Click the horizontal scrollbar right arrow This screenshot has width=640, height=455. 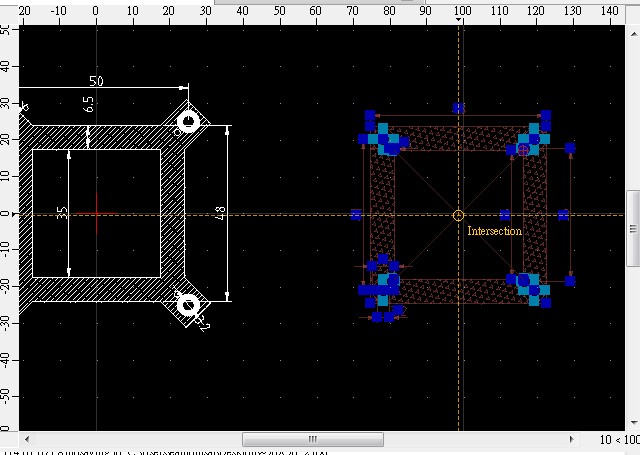571,439
